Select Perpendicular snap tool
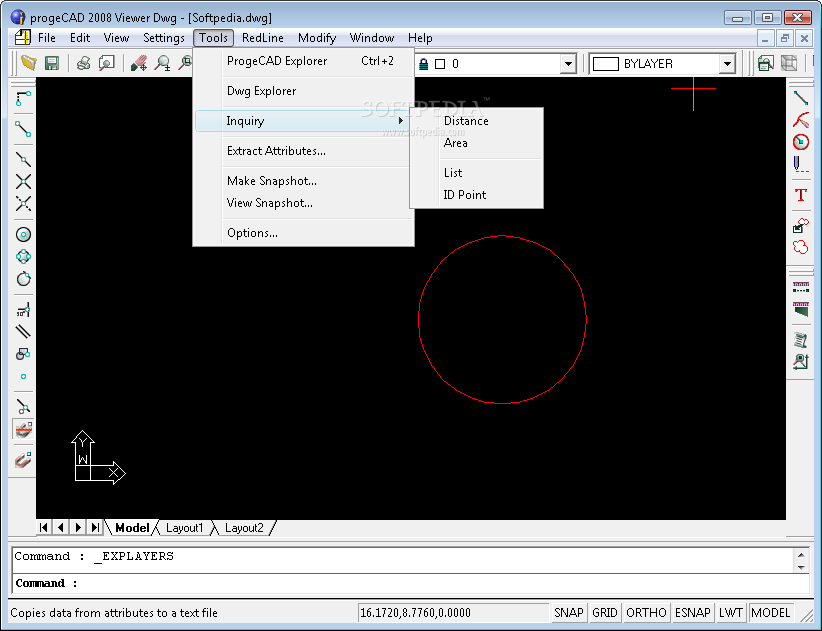822x631 pixels. [23, 310]
